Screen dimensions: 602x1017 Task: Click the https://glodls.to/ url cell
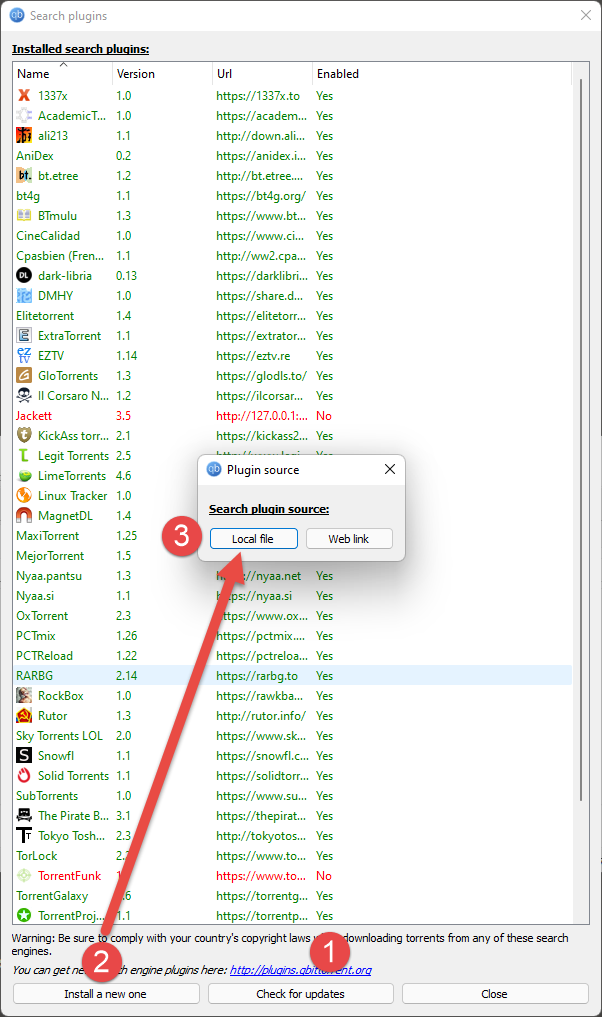261,376
